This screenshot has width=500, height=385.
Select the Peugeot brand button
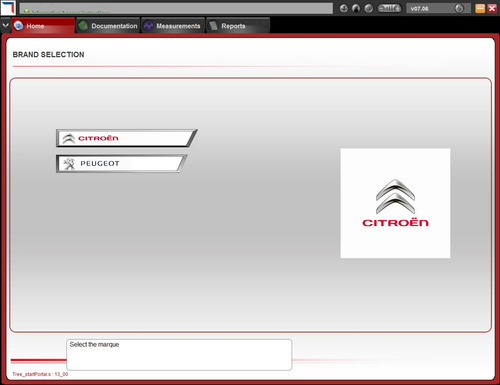pos(121,163)
